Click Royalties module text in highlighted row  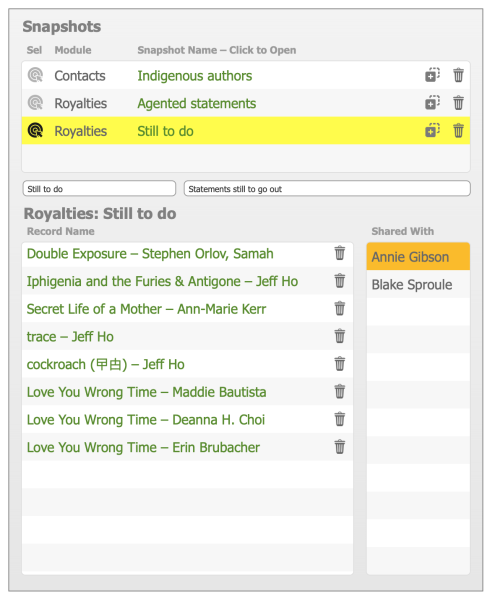tap(81, 131)
